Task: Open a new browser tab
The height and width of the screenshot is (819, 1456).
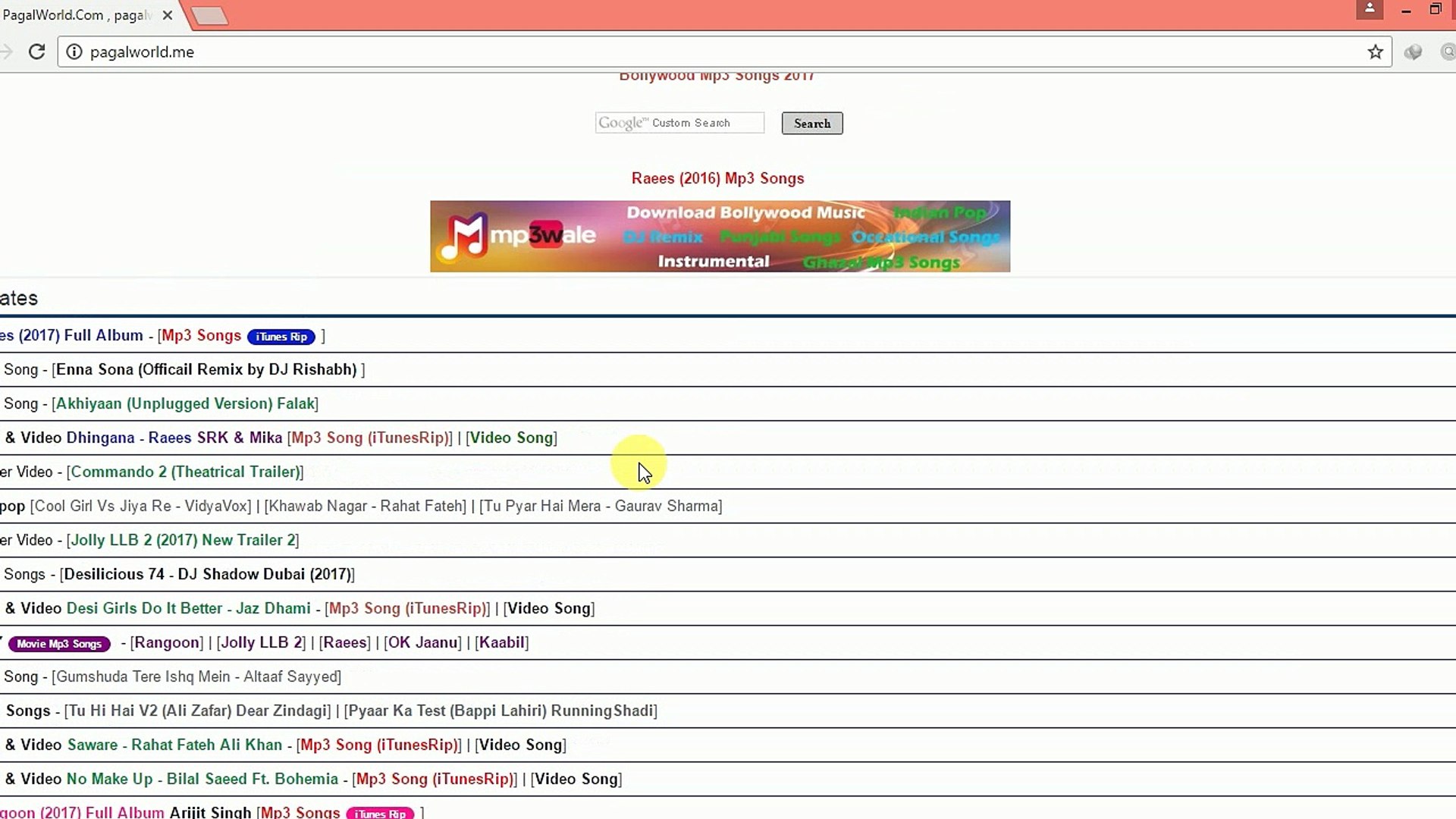Action: pyautogui.click(x=209, y=16)
